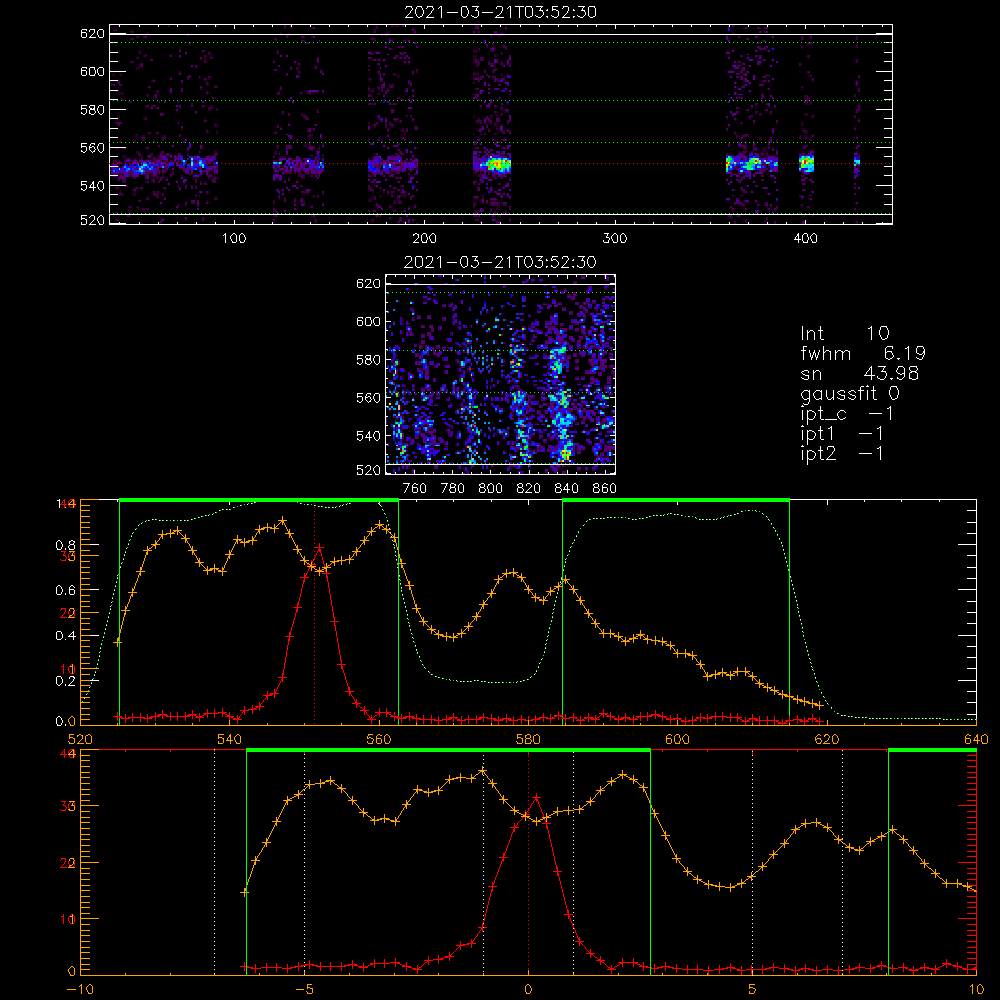The width and height of the screenshot is (1000, 1000).
Task: Click the red Gaussian peak in the 520–640 plot
Action: tap(319, 547)
